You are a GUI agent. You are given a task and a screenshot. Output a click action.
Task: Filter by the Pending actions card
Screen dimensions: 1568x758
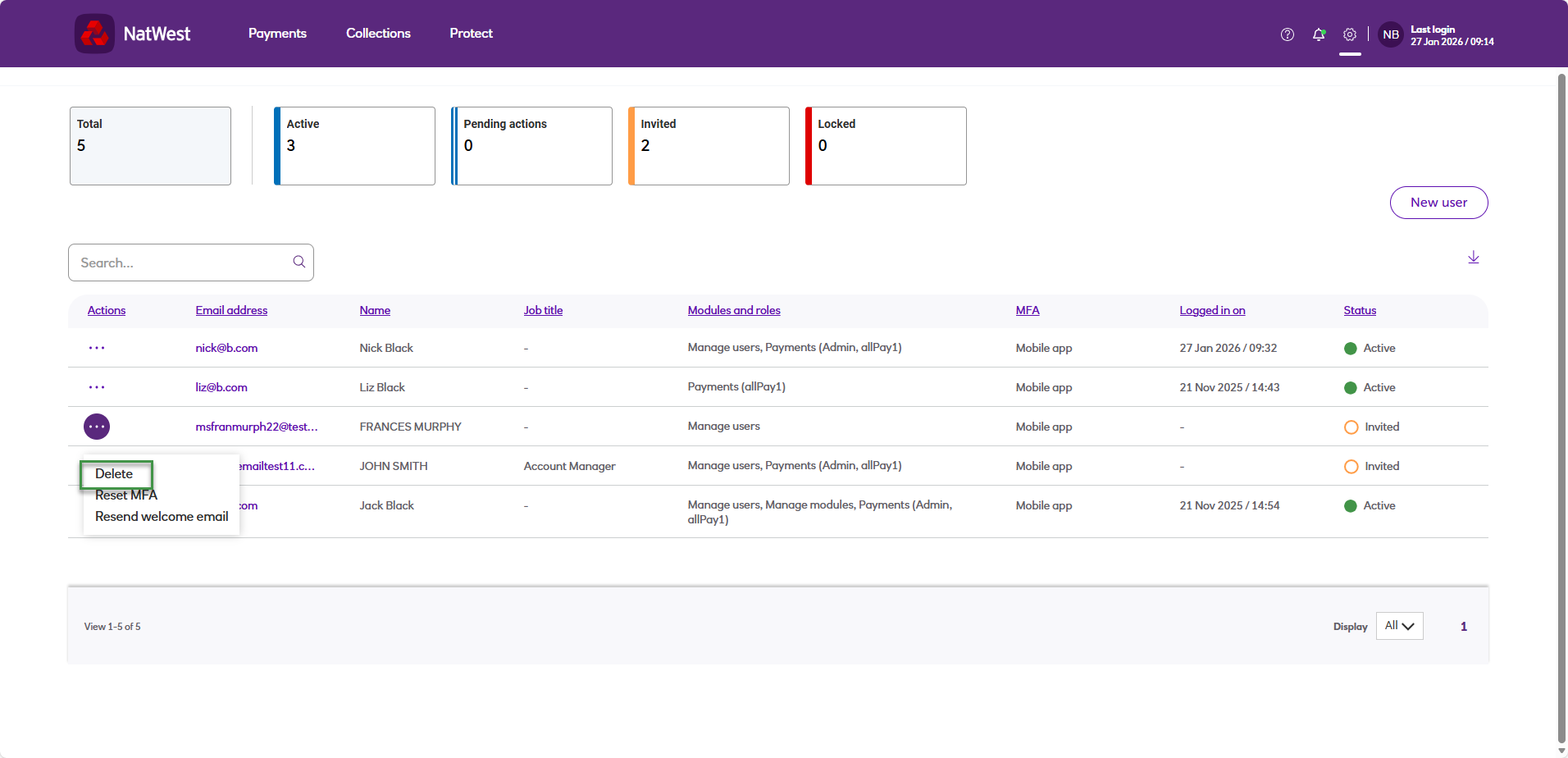click(x=531, y=146)
